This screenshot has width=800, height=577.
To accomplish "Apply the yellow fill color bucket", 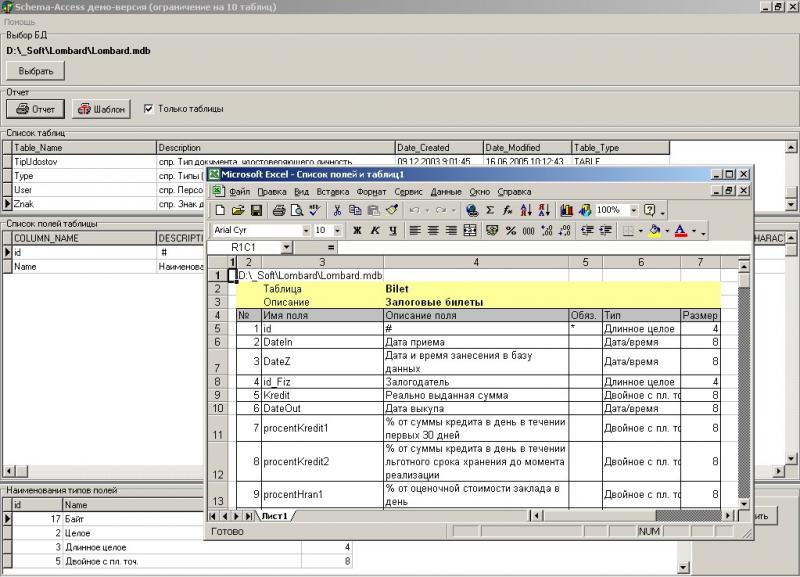I will [x=655, y=231].
